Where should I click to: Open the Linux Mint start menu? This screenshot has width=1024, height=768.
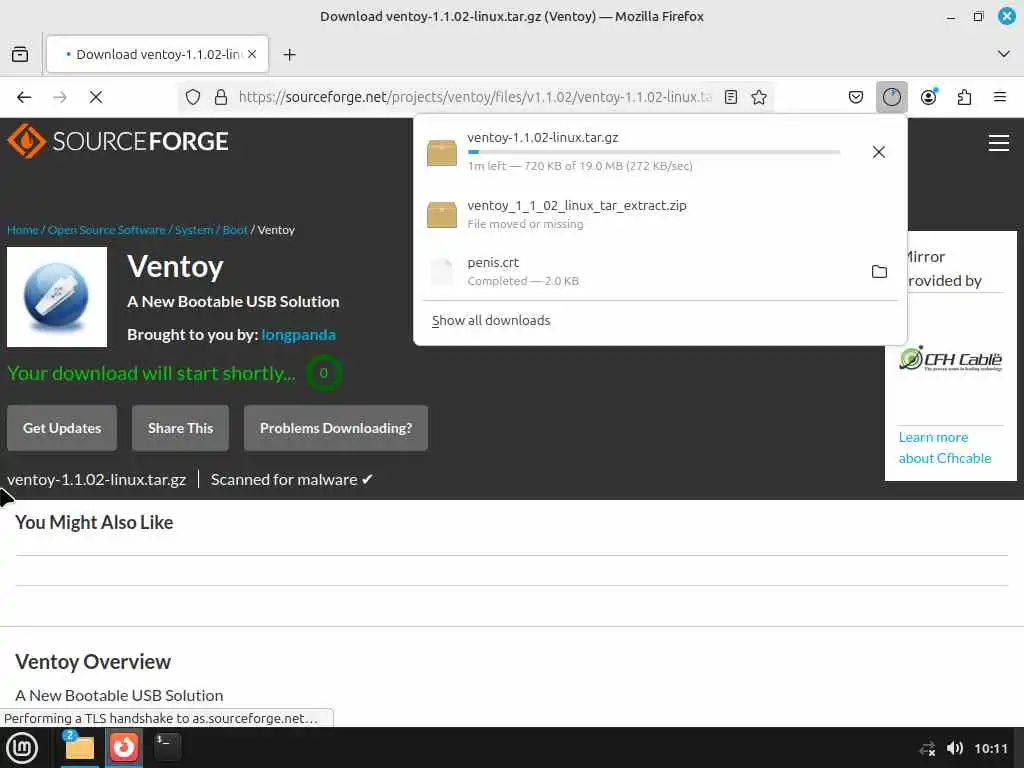pos(22,748)
